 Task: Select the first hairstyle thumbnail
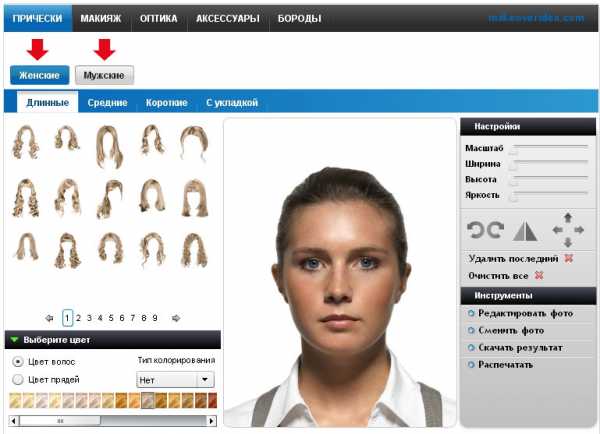(24, 143)
